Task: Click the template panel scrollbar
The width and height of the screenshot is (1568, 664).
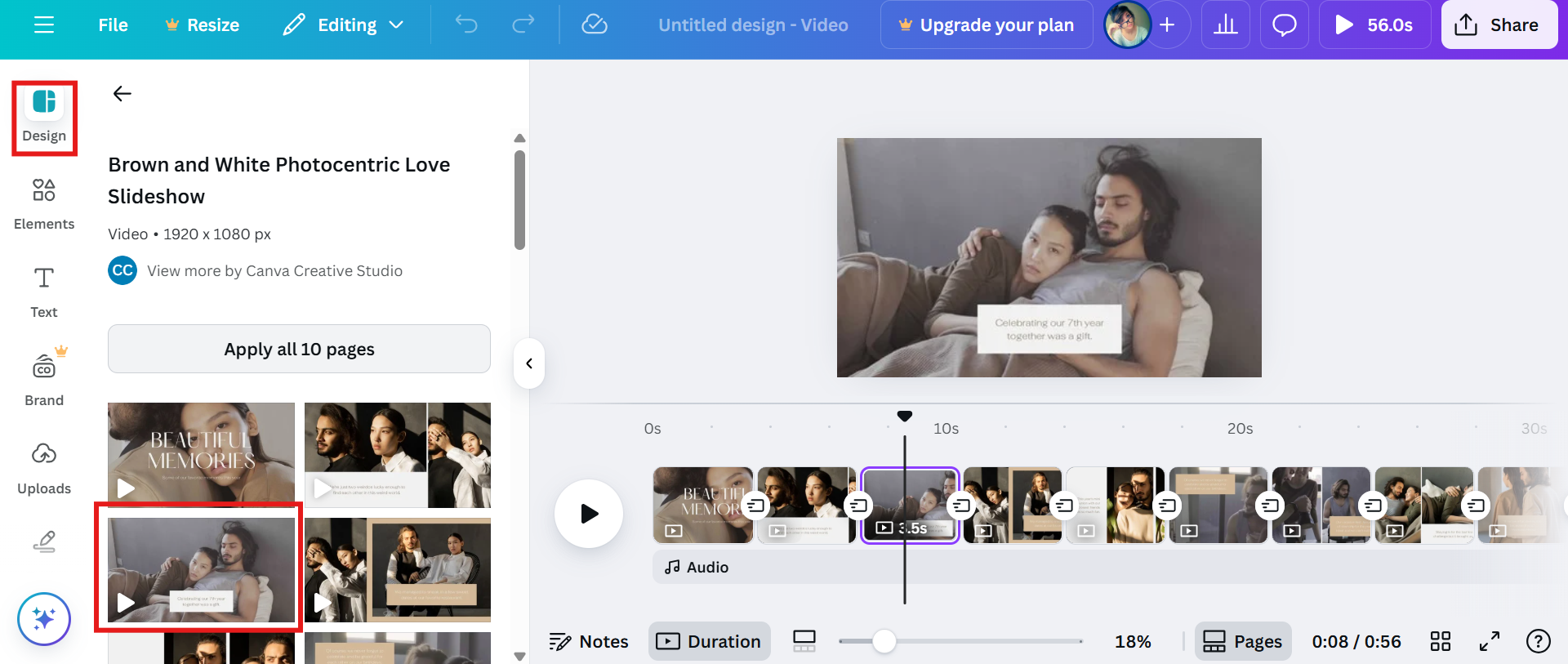Action: 519,200
